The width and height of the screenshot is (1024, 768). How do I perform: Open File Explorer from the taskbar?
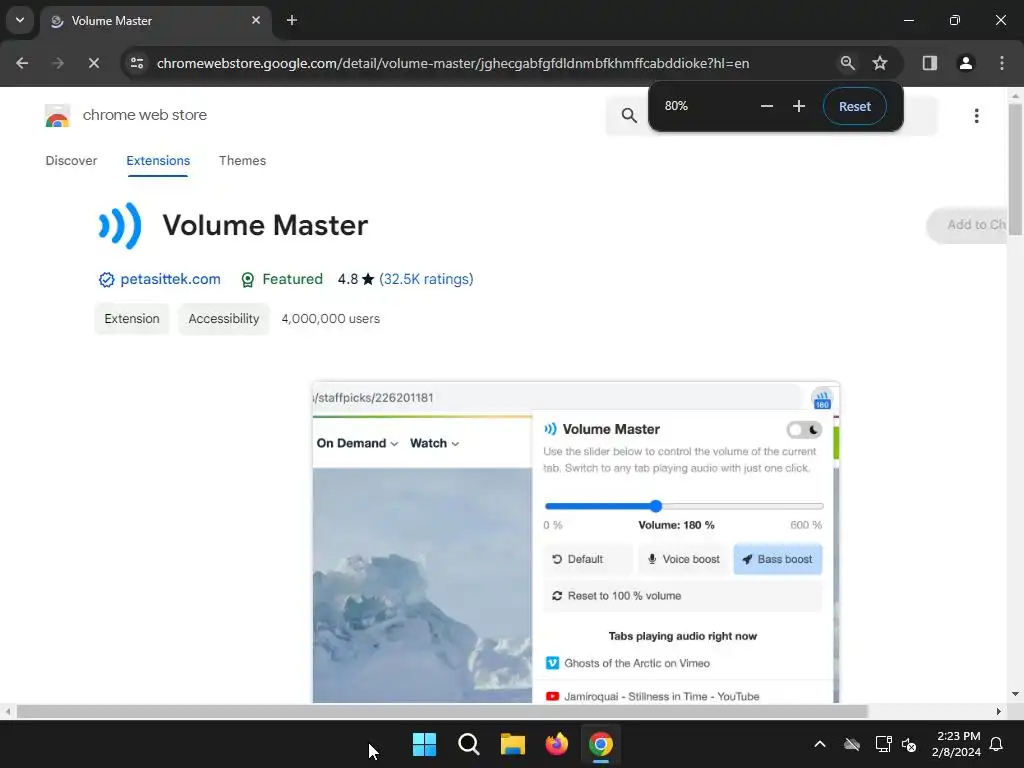513,744
